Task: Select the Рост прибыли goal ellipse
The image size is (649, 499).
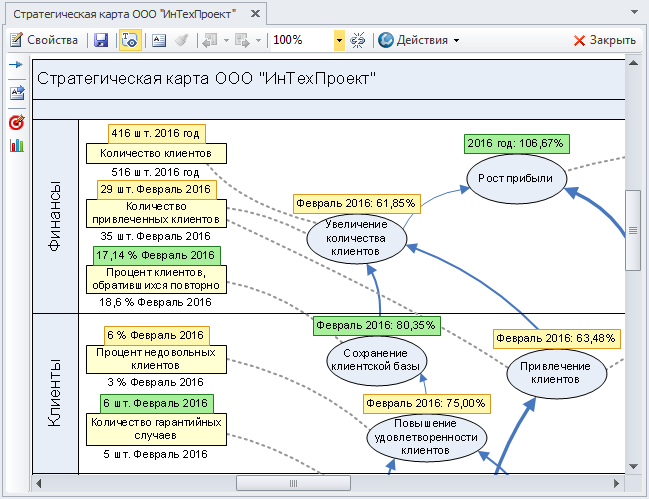Action: (516, 179)
